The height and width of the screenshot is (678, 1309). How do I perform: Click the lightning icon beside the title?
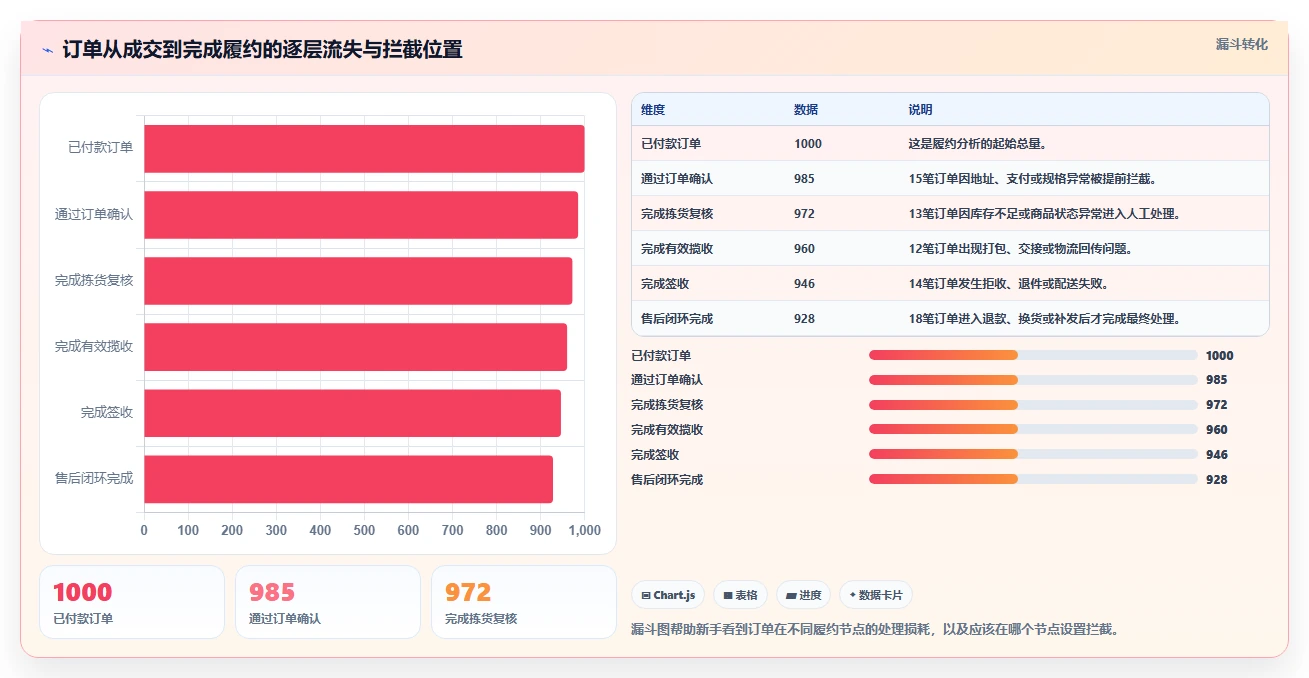(x=48, y=50)
